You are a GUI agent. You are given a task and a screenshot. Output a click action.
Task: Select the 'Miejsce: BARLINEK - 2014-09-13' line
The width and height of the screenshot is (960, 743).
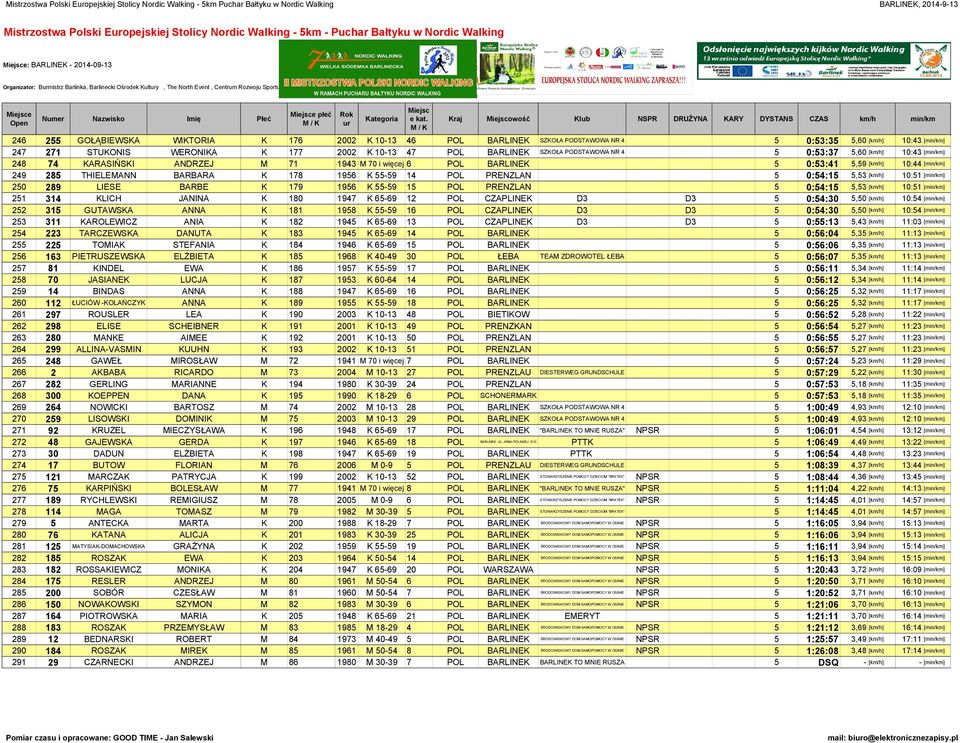coord(58,65)
